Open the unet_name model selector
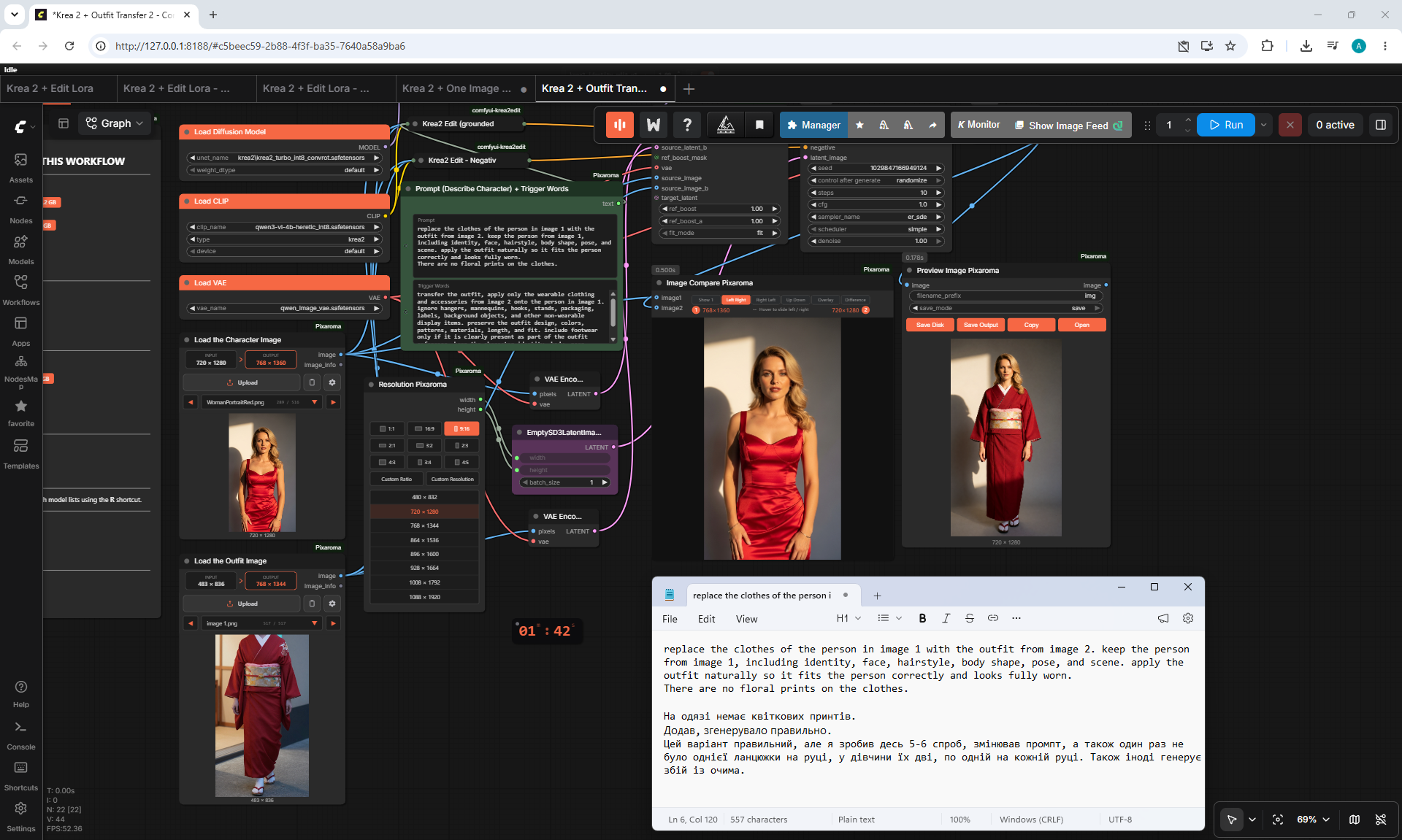1402x840 pixels. 285,158
